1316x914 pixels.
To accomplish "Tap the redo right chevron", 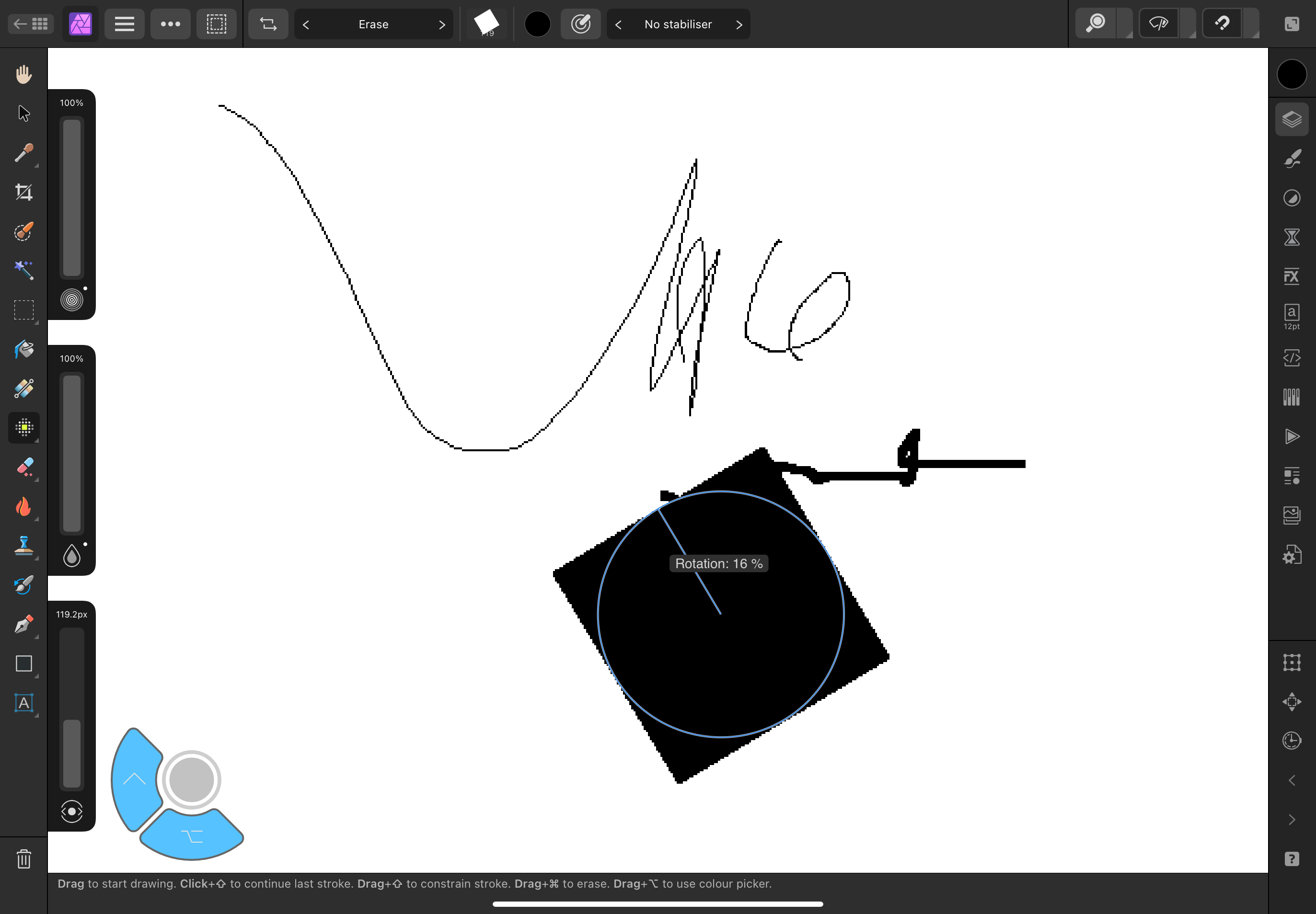I will pos(1292,820).
